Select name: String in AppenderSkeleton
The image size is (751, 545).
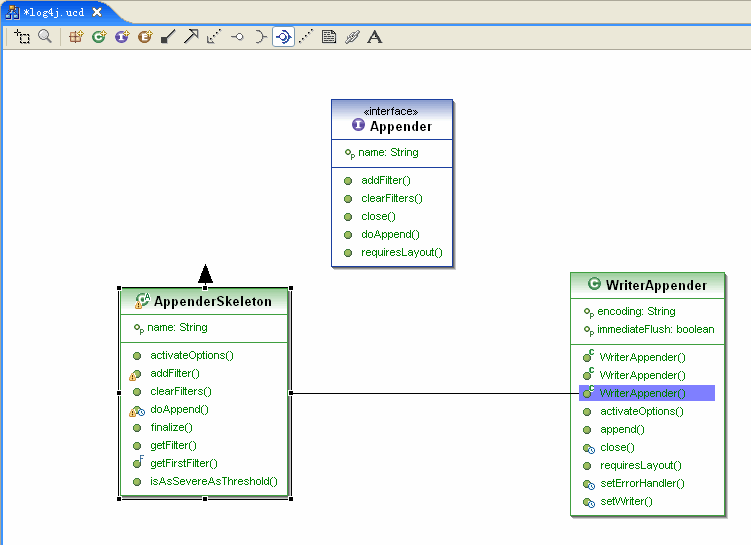pyautogui.click(x=177, y=328)
